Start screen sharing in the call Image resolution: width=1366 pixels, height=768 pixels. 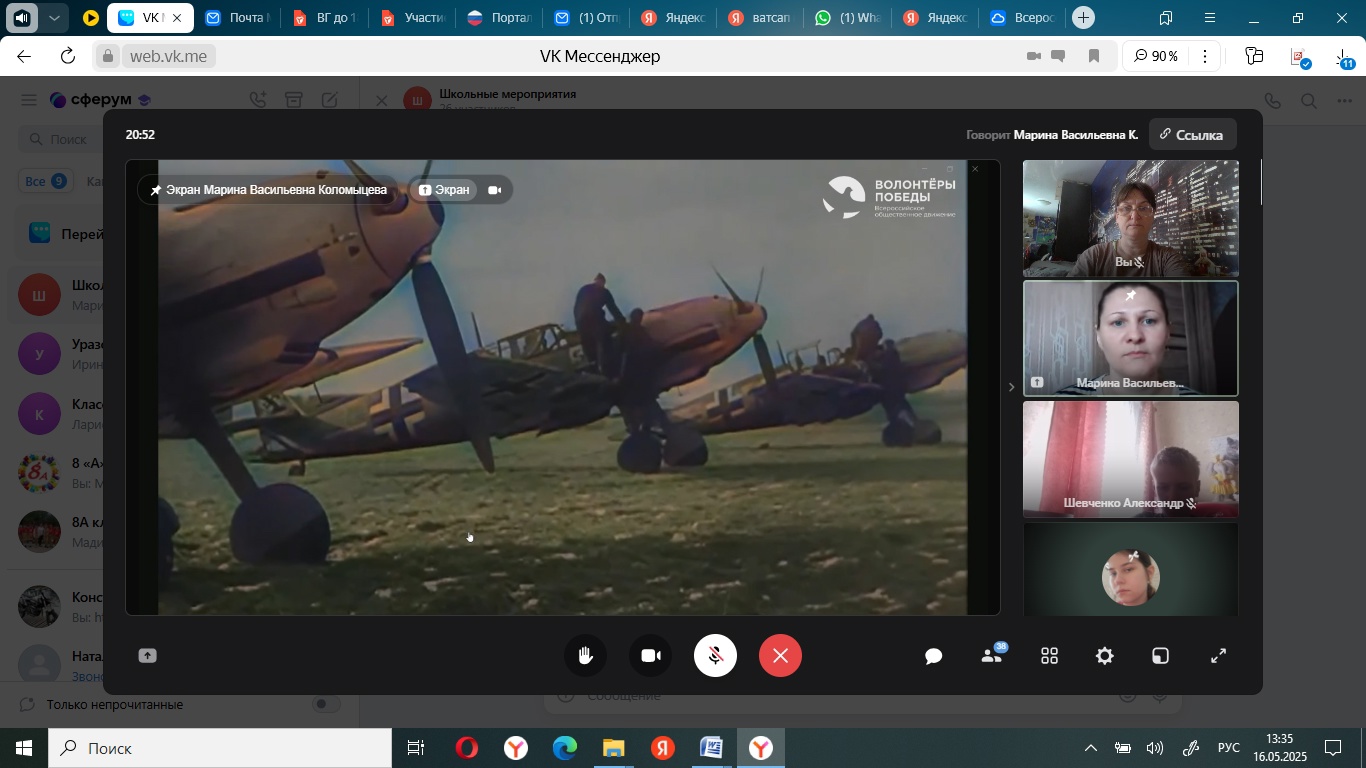(x=147, y=656)
